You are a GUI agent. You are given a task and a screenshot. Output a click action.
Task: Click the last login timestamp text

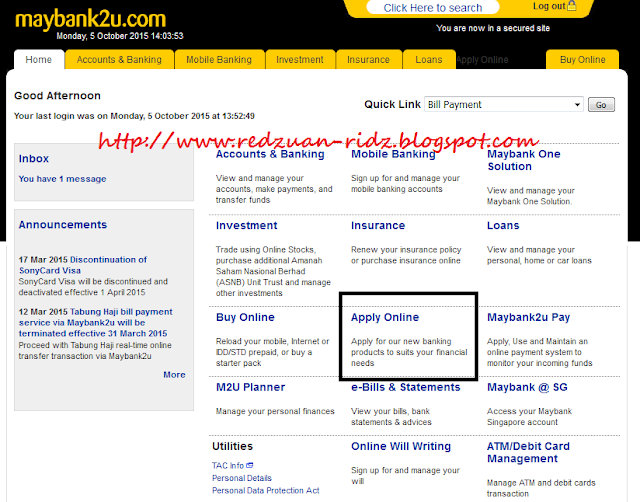[134, 116]
